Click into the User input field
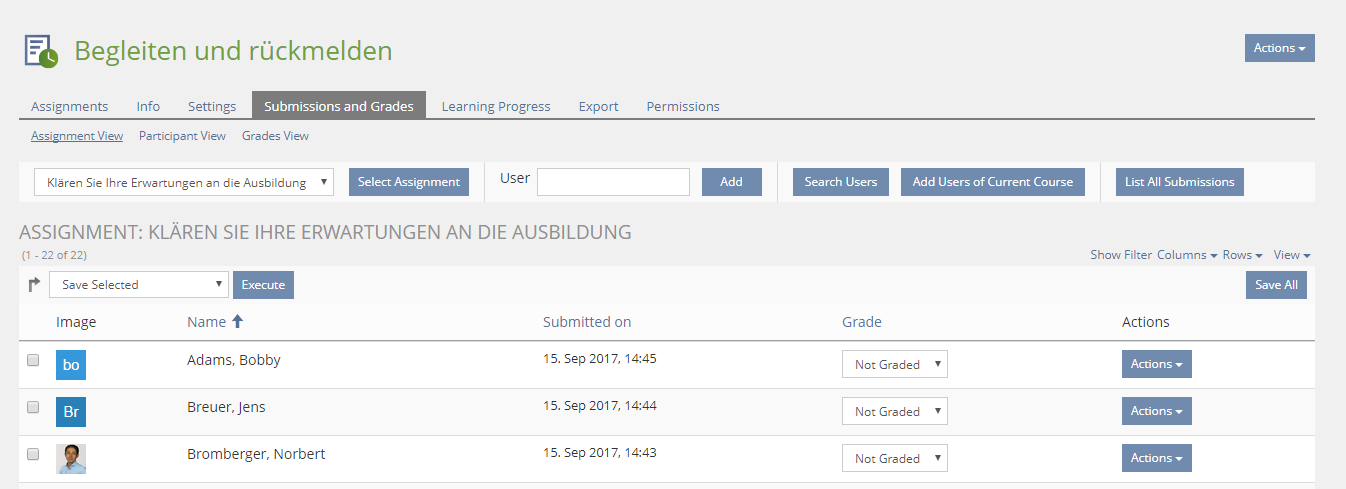 (613, 182)
